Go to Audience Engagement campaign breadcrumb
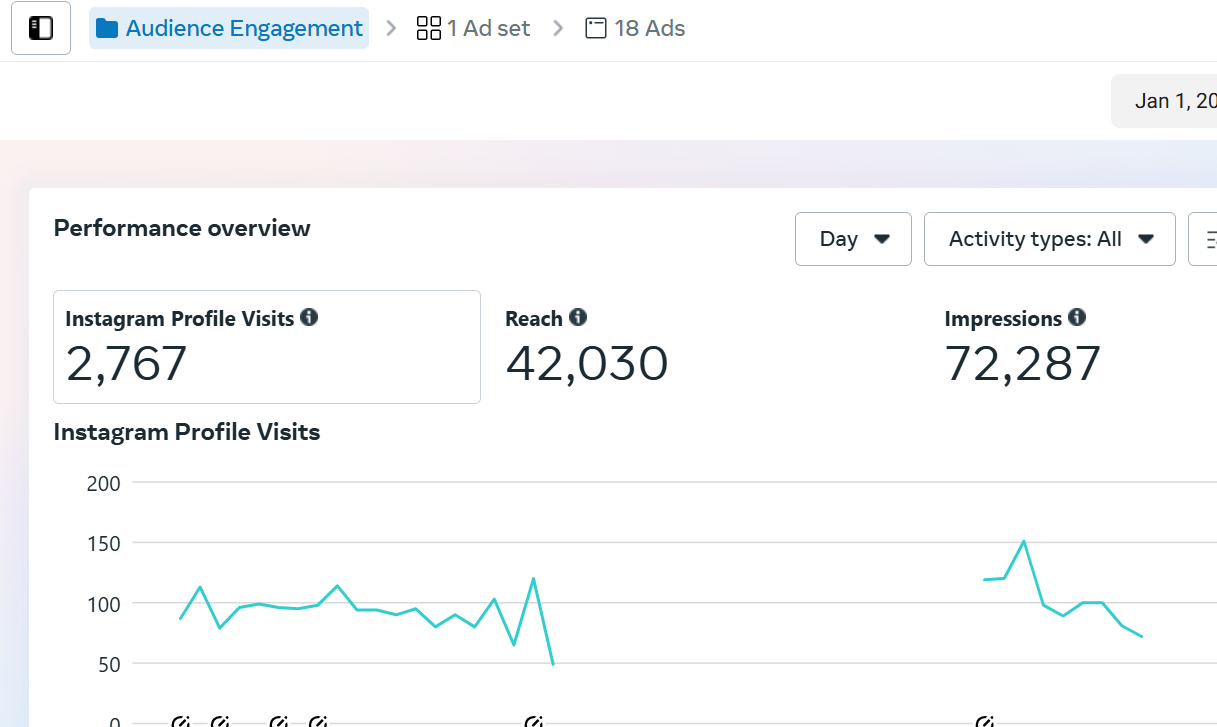The height and width of the screenshot is (727, 1217). click(243, 28)
